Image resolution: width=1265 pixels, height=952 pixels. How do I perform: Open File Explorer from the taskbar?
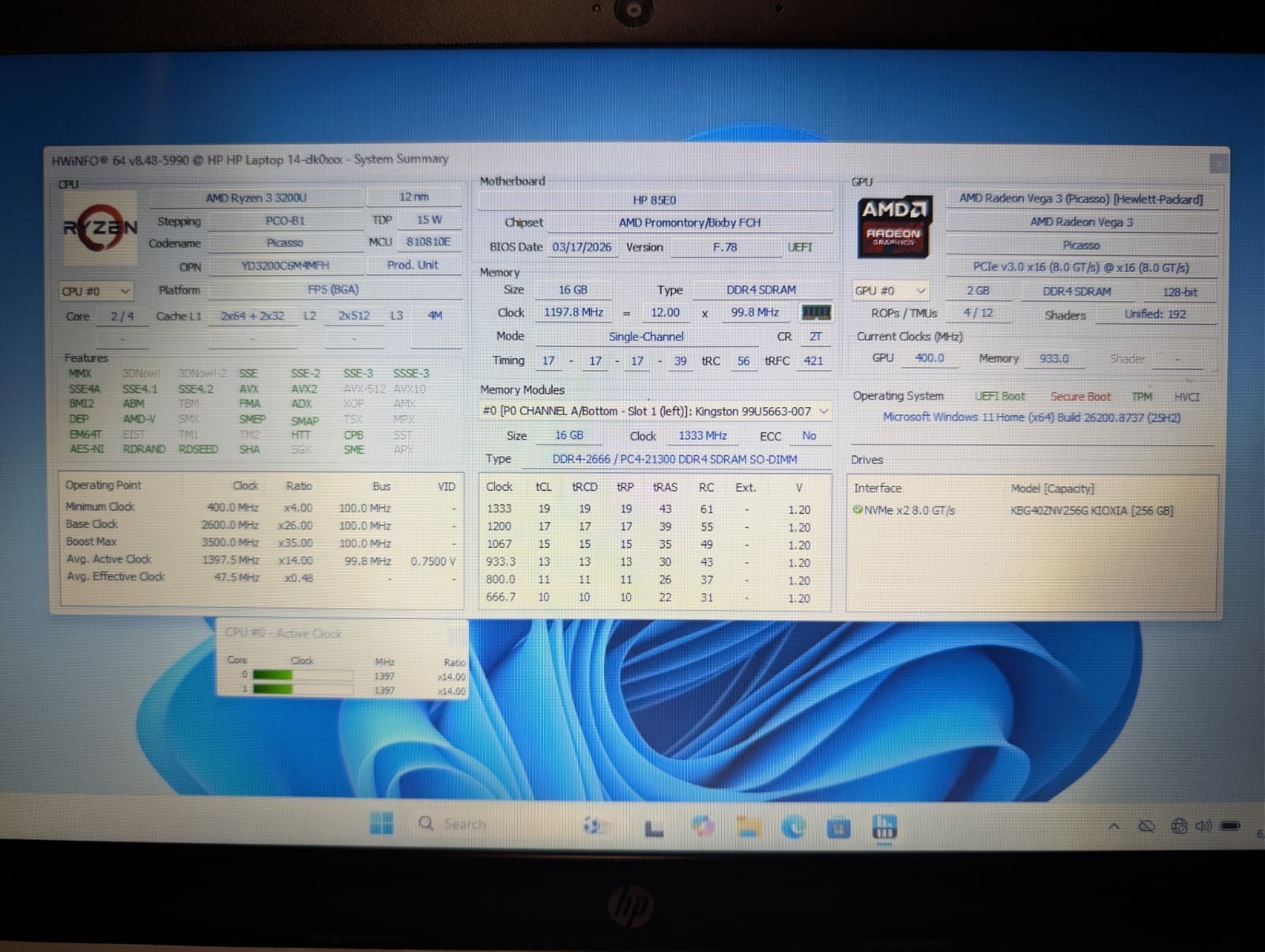pos(748,827)
